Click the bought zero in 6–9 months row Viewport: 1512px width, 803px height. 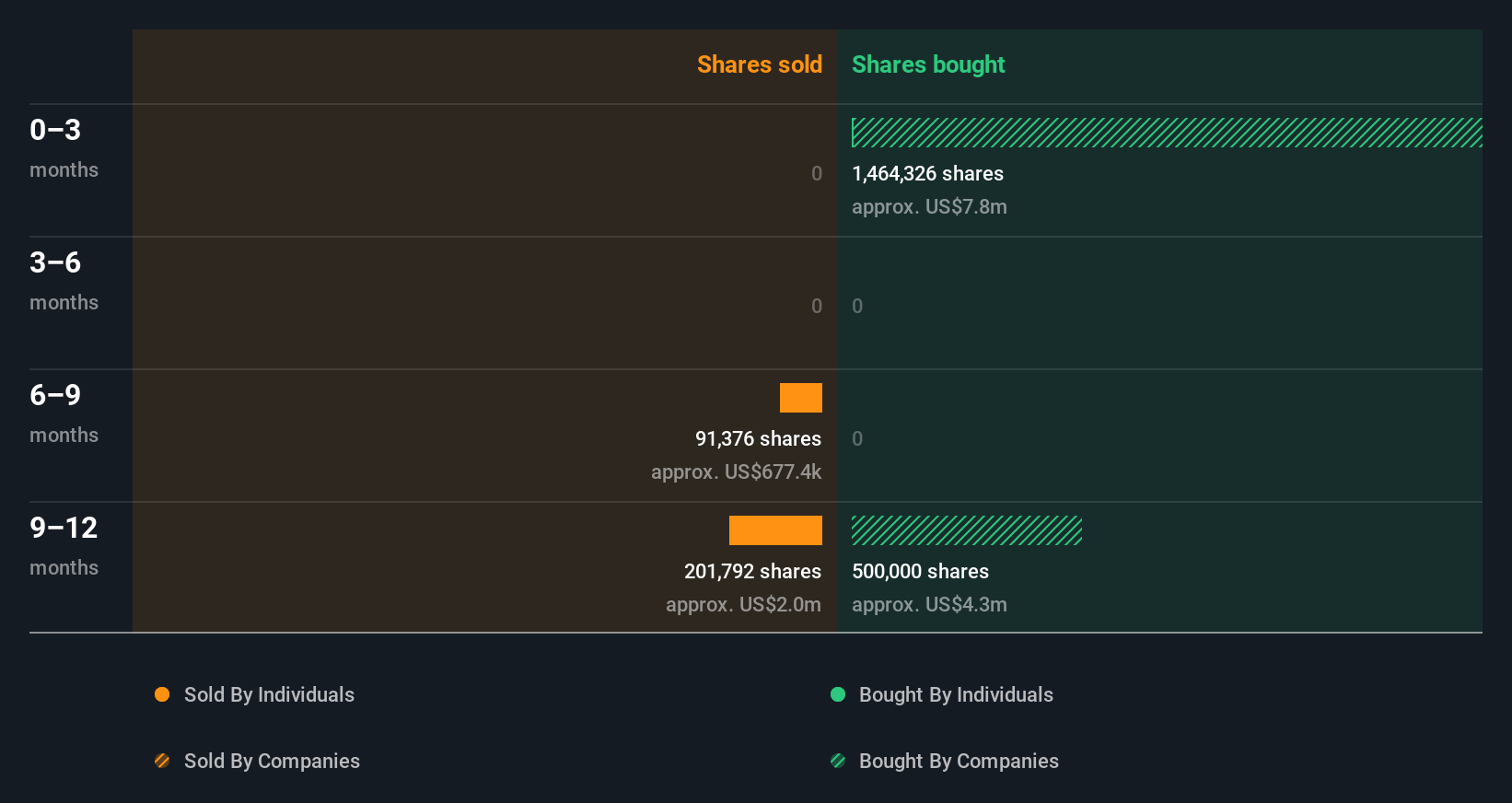[857, 439]
